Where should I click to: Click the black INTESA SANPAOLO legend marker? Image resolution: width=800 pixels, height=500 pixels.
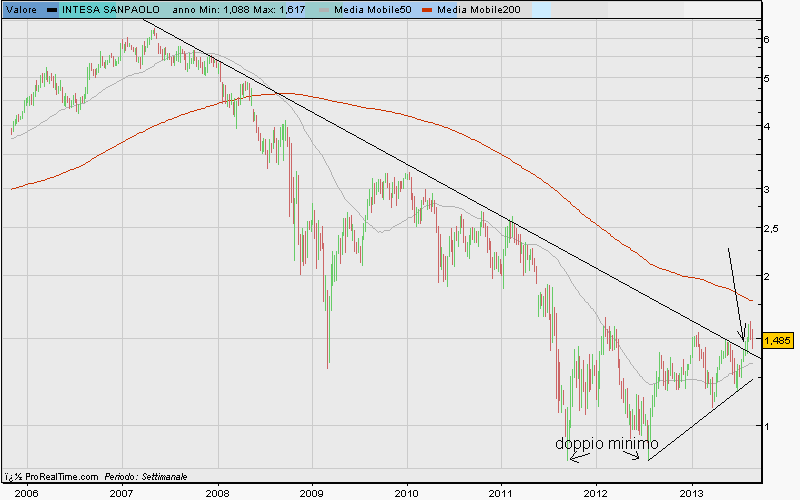53,9
